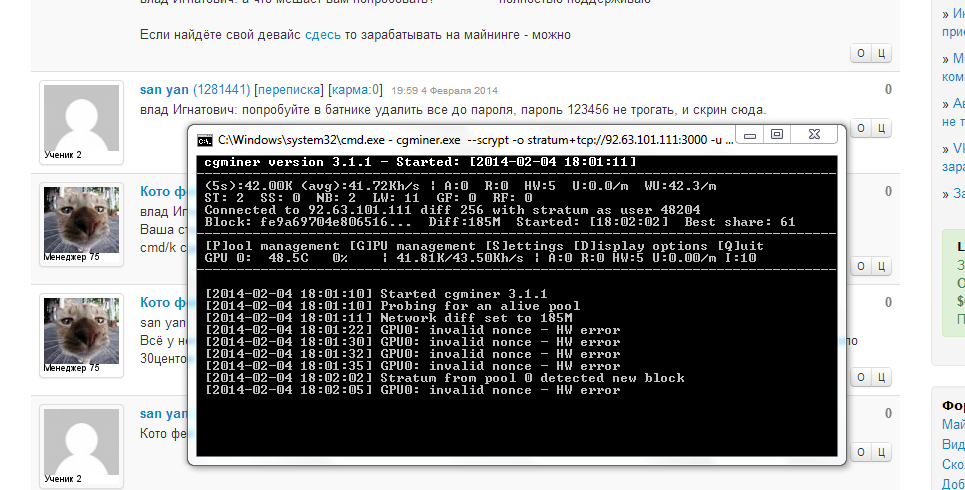This screenshot has width=965, height=490.
Task: Open Кото author link above 'Ваша' post
Action: coord(163,191)
